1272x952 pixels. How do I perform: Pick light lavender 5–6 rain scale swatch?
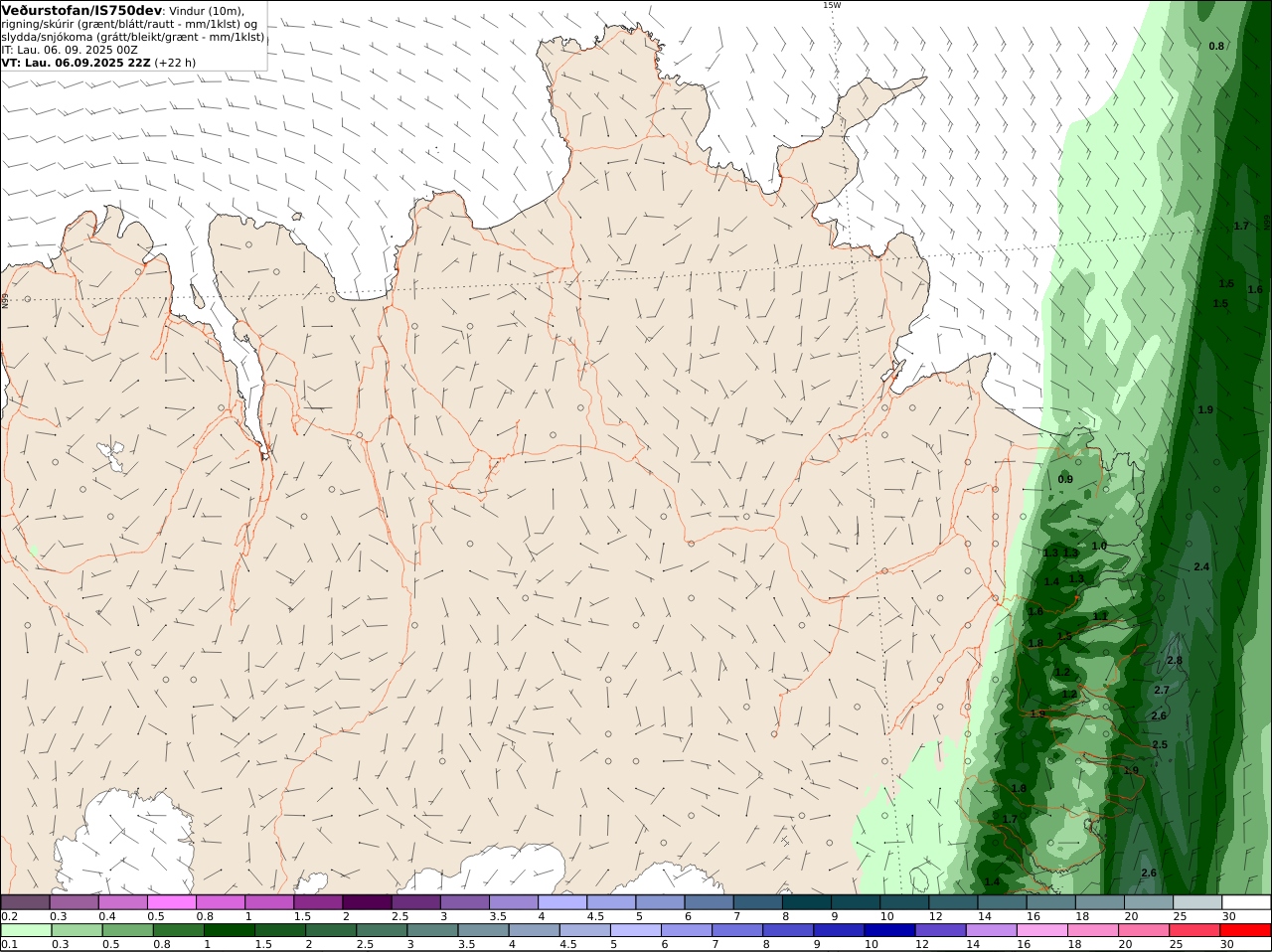point(635,930)
